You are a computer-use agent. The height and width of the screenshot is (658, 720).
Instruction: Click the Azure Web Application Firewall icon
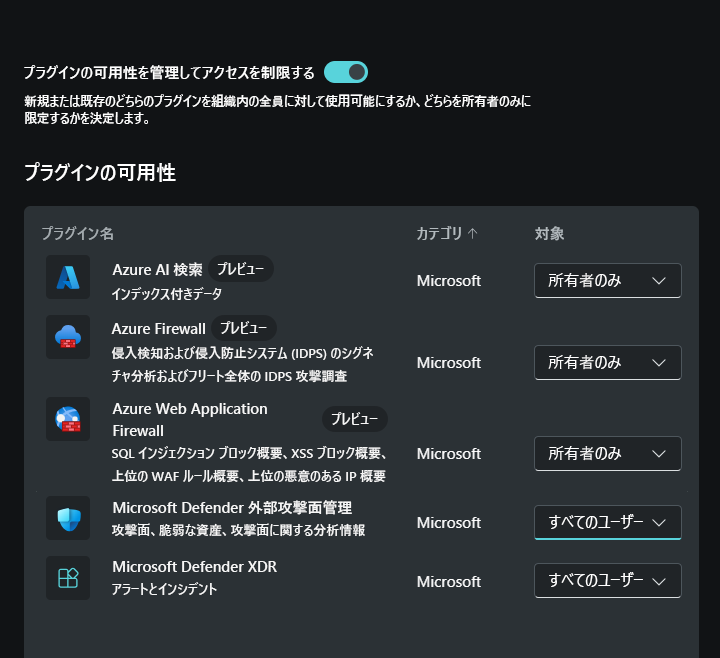point(68,419)
